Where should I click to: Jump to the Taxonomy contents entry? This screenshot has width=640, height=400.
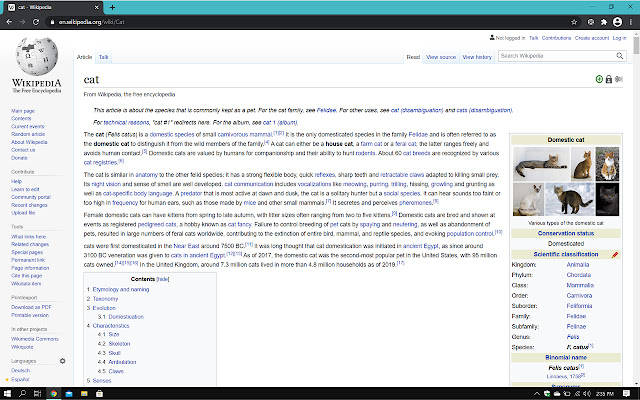(x=105, y=299)
